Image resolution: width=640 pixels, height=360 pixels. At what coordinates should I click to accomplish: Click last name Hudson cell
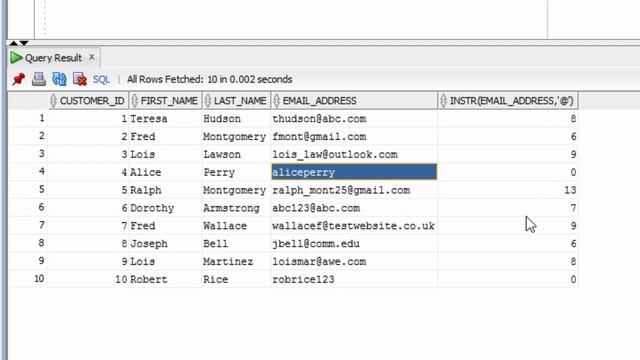236,119
